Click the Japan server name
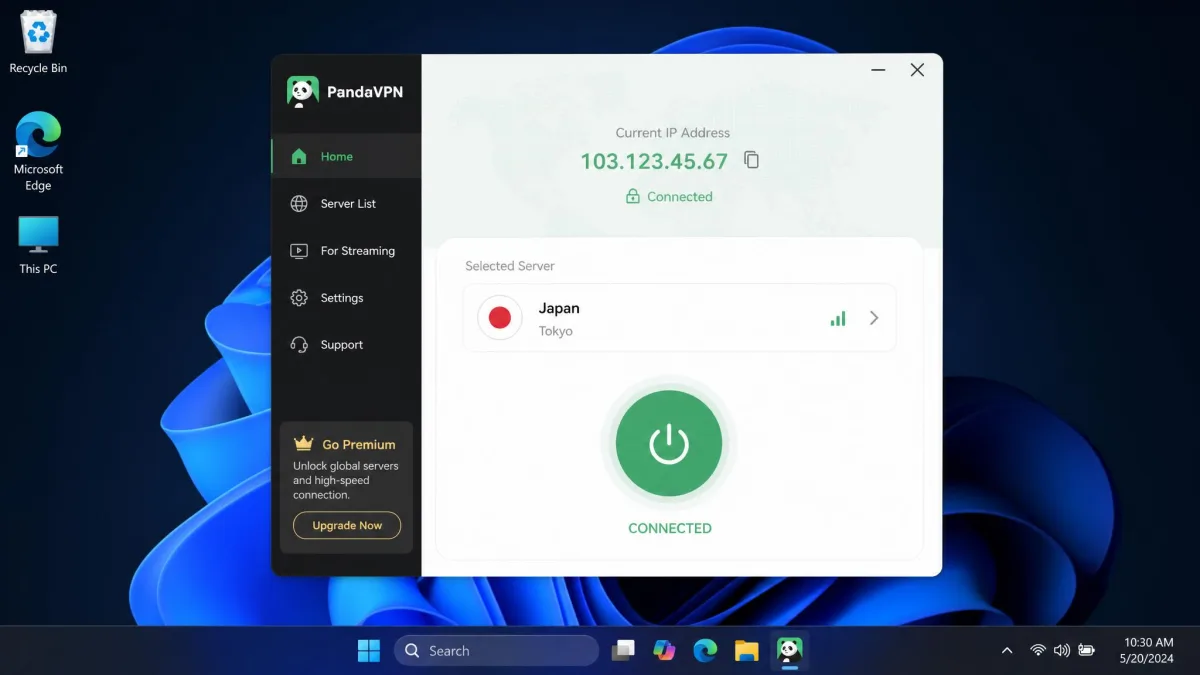Viewport: 1200px width, 675px height. pos(559,308)
